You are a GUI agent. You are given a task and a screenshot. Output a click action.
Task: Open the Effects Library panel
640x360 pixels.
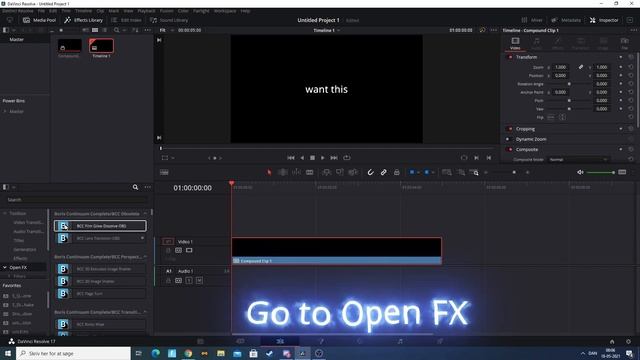[84, 20]
